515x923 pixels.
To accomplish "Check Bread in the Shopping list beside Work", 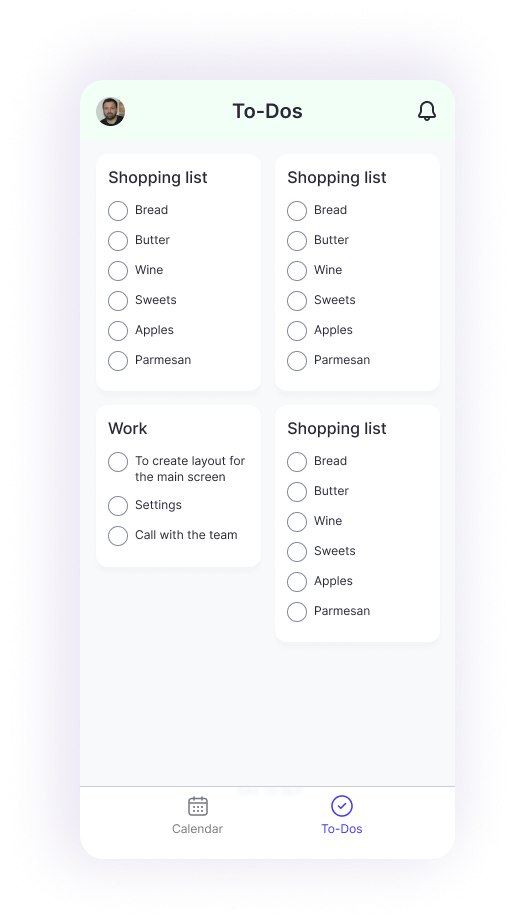I will [297, 462].
